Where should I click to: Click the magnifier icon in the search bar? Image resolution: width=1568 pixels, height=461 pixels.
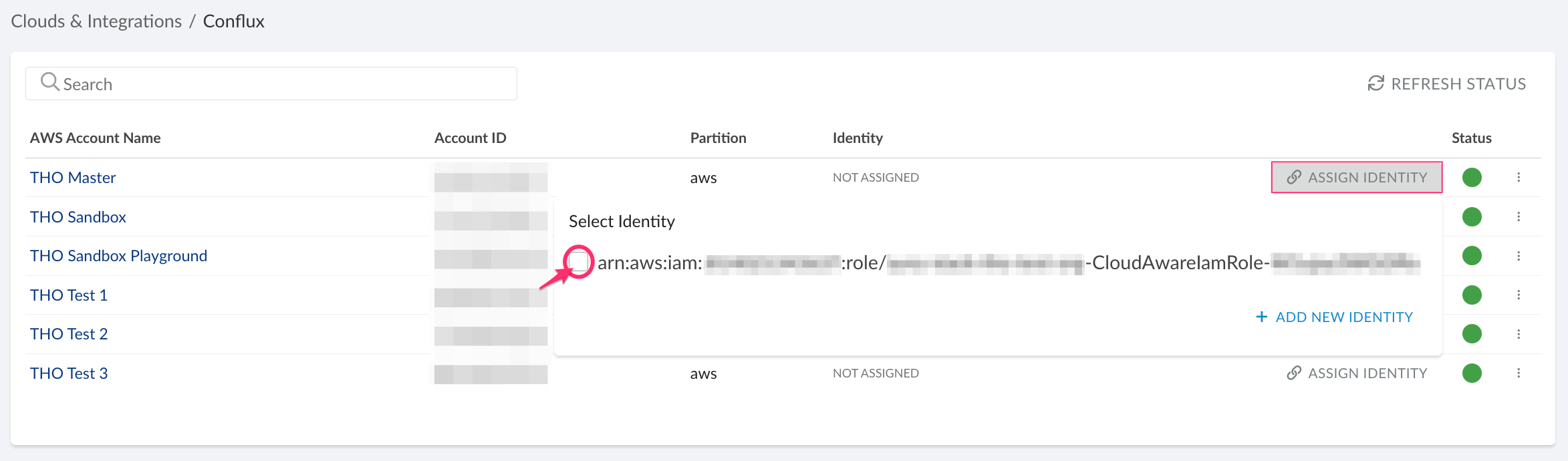click(x=49, y=82)
